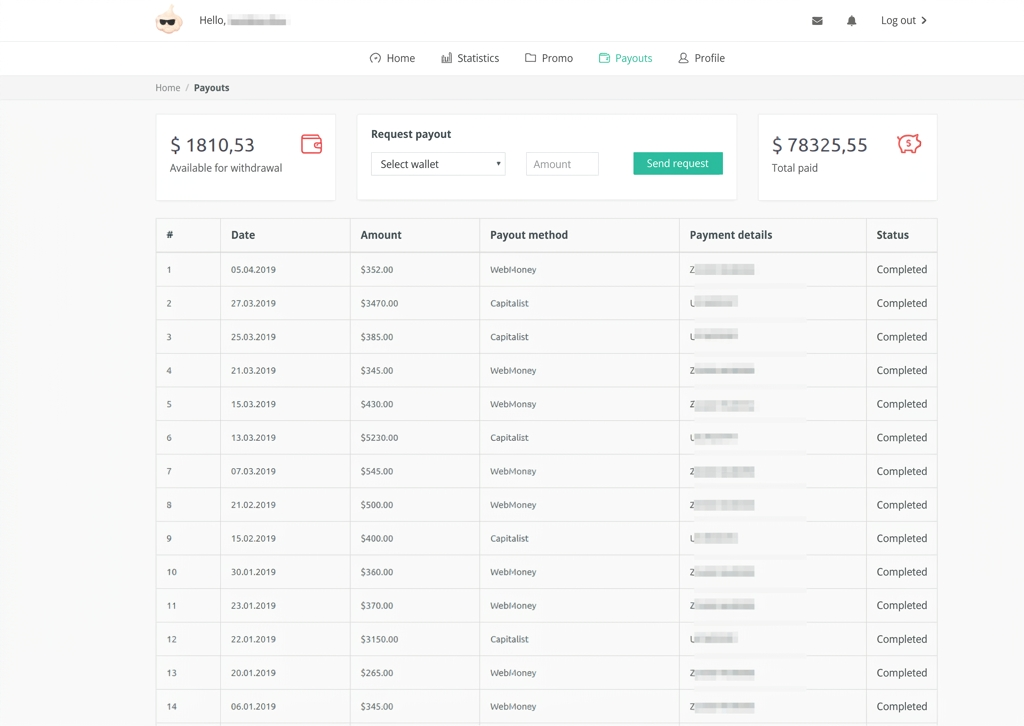
Task: Click the piggy bank icon
Action: click(909, 144)
